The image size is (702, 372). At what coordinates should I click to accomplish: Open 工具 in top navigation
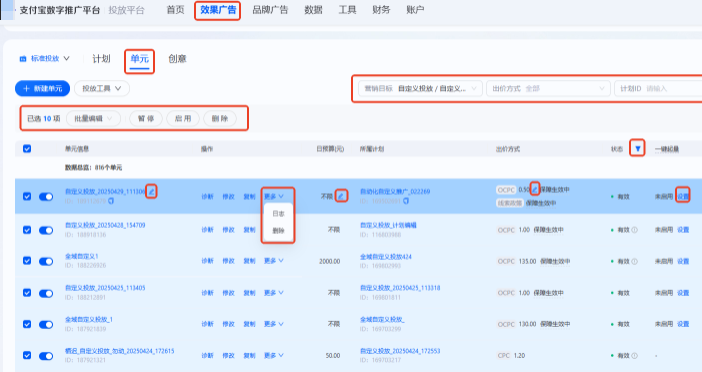click(347, 10)
